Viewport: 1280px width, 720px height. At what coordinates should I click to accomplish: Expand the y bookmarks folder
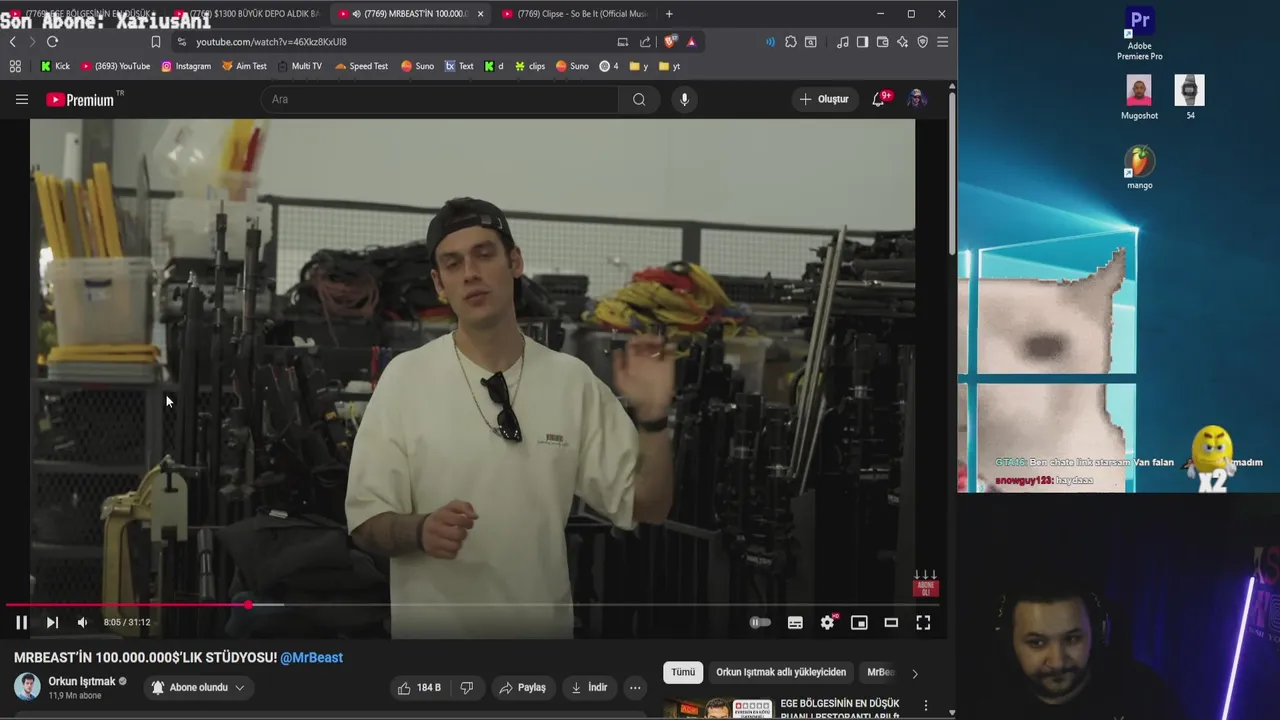(x=639, y=66)
